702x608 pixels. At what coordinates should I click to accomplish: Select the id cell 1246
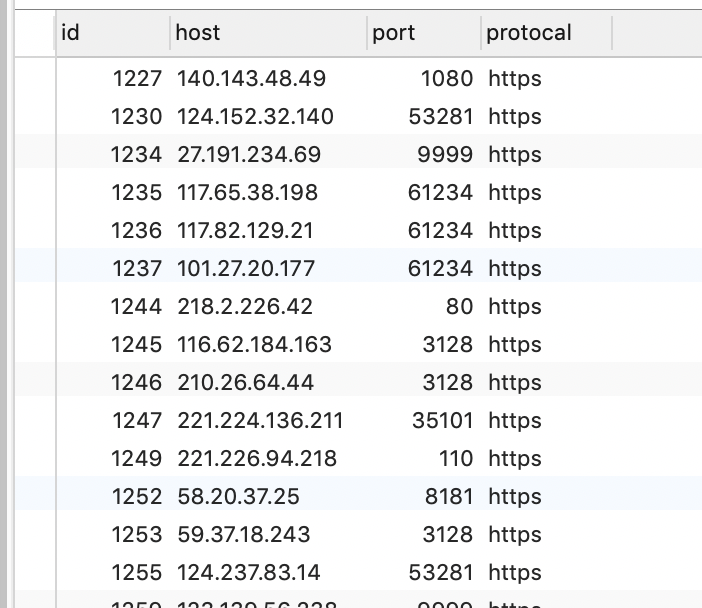(x=136, y=383)
